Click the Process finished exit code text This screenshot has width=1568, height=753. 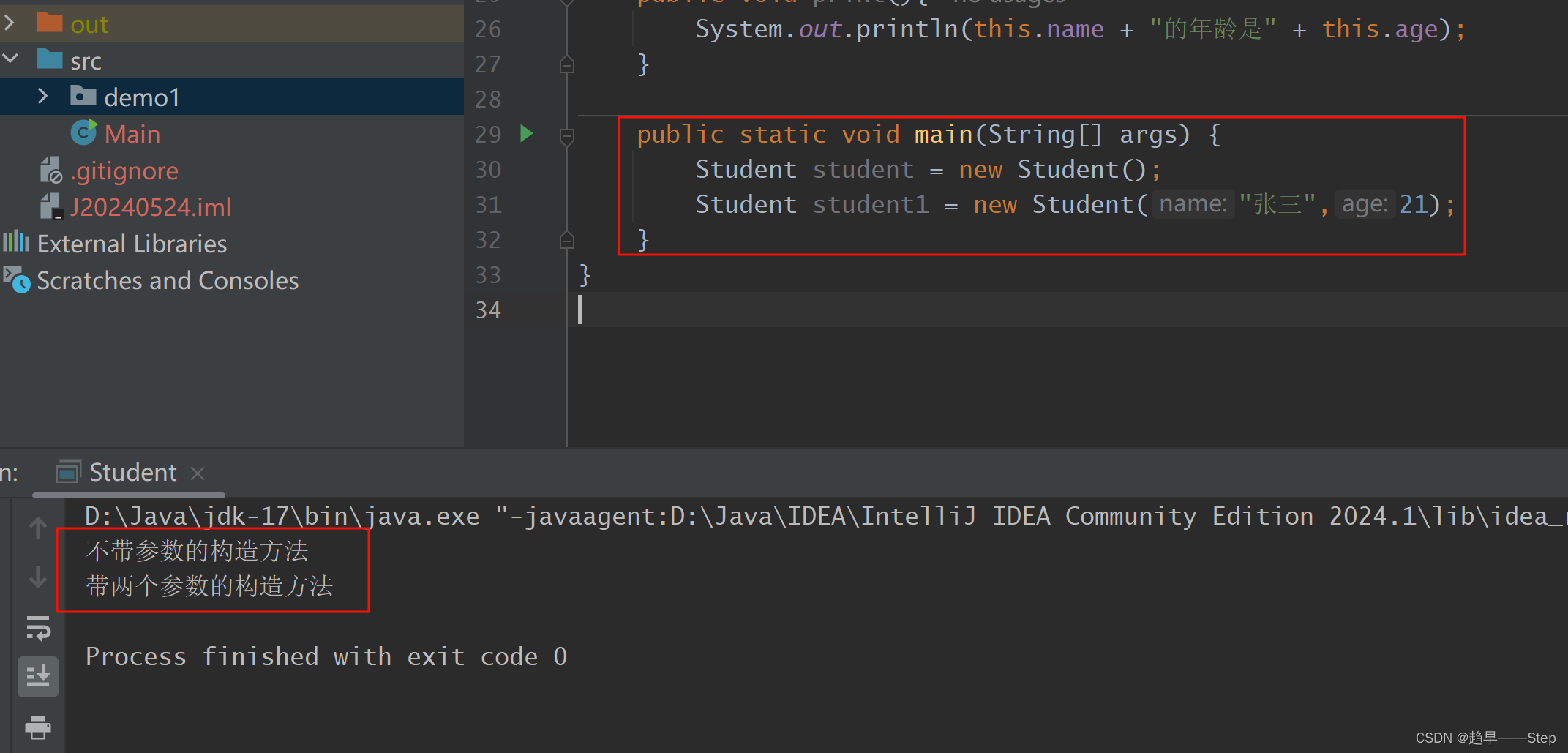[326, 656]
